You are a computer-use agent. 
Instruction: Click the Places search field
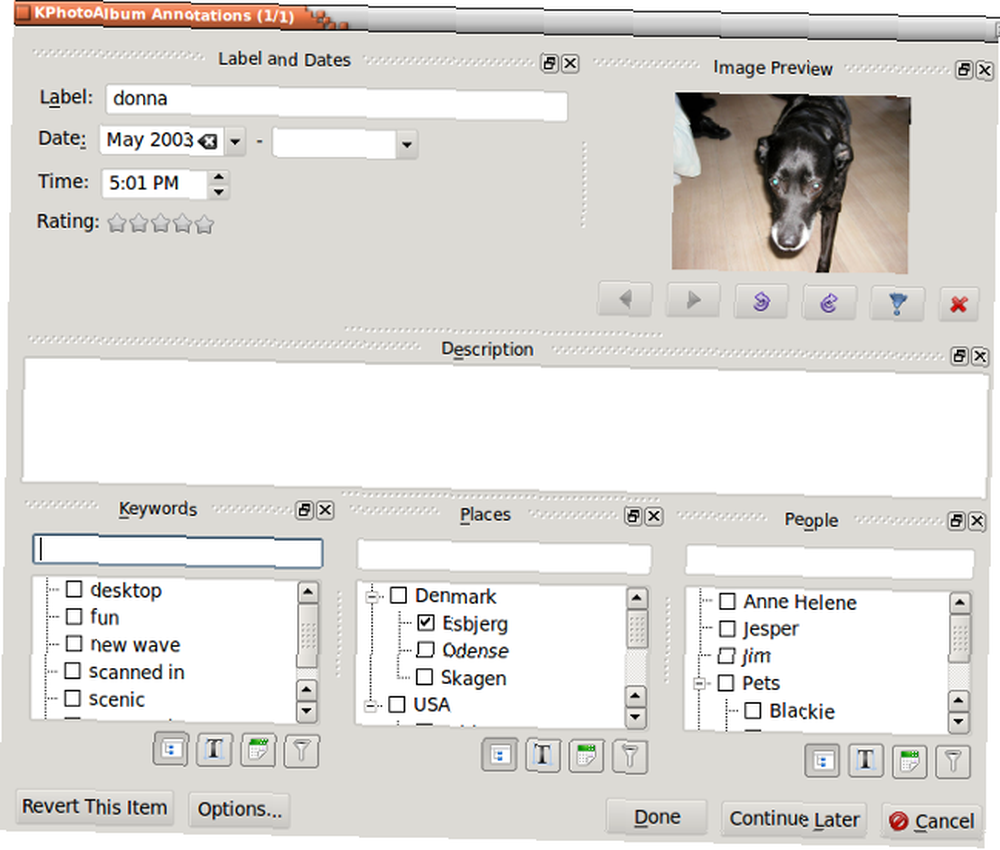(504, 557)
